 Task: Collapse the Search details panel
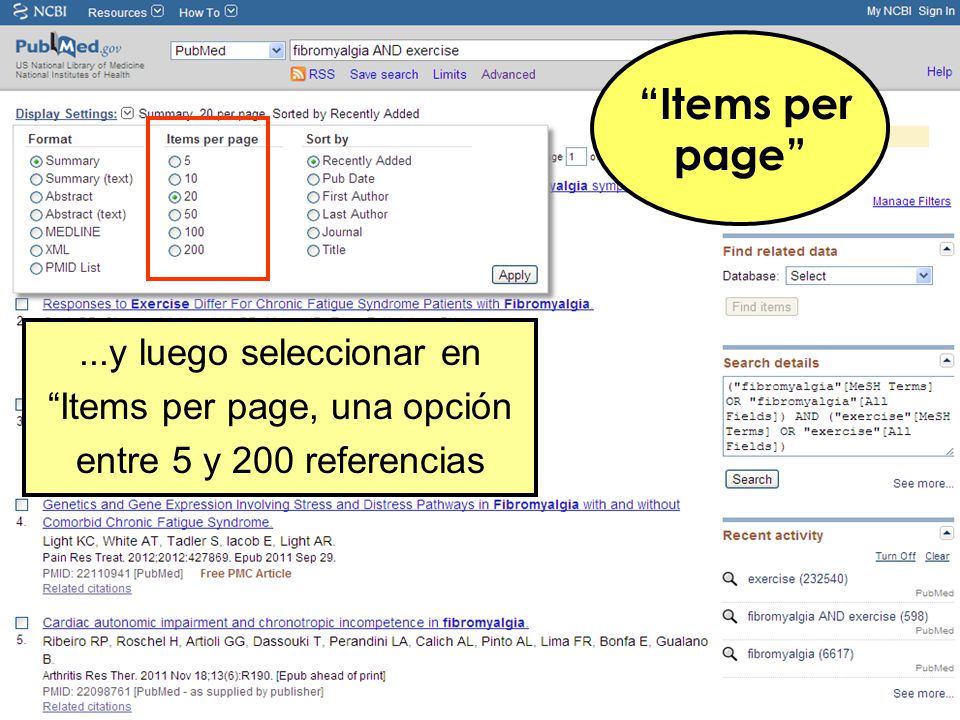[947, 361]
